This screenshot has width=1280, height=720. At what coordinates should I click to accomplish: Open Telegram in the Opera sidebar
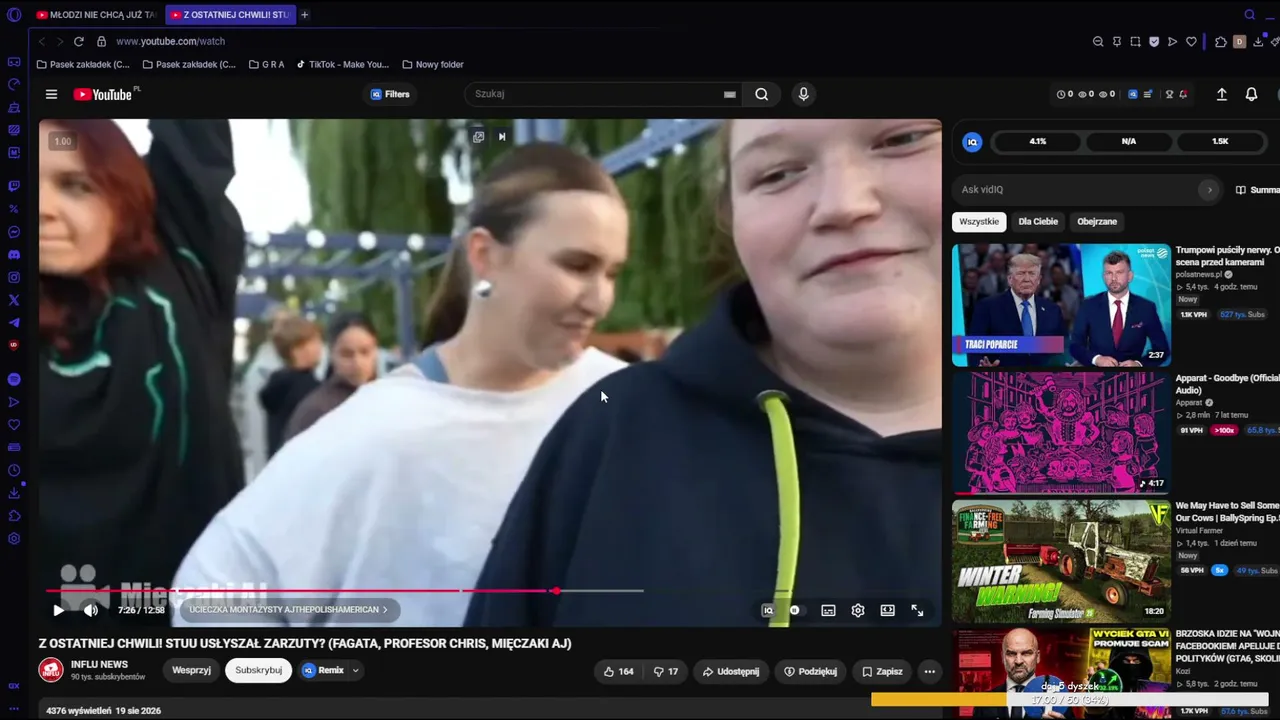click(14, 323)
